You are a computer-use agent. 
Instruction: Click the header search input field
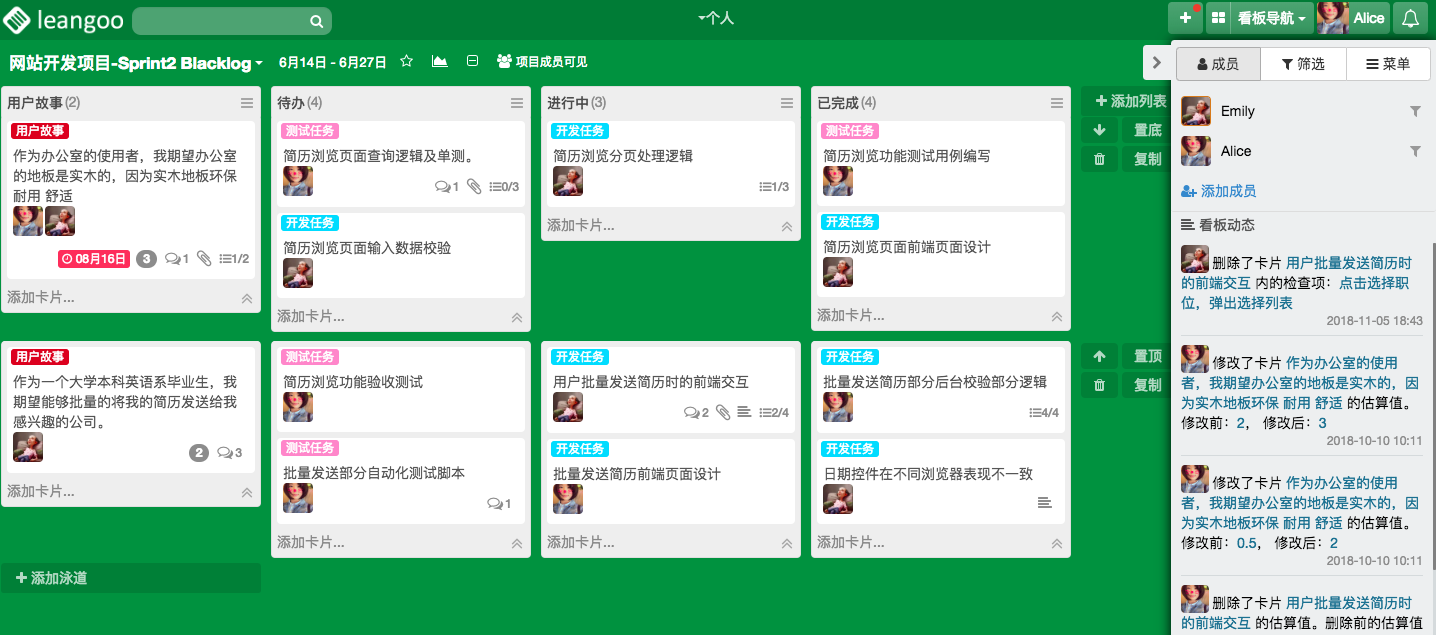pyautogui.click(x=220, y=21)
